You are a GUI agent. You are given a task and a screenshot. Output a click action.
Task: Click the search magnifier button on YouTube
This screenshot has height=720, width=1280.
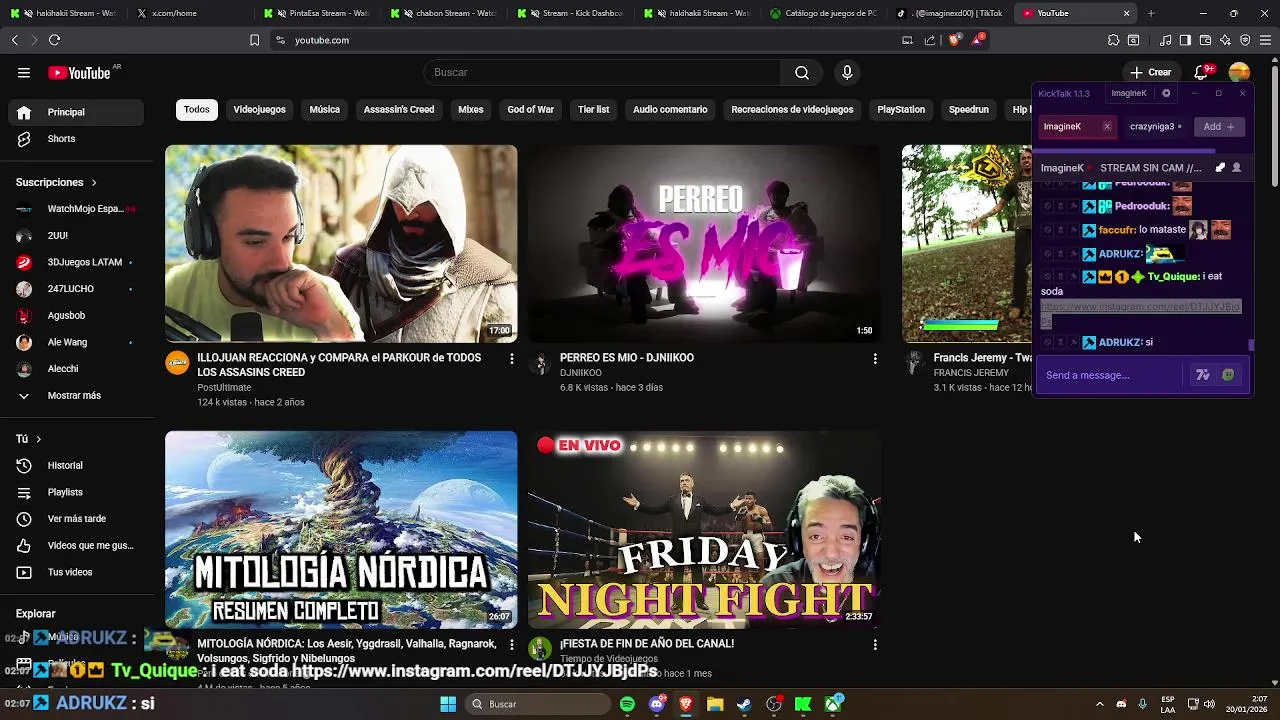[x=802, y=72]
